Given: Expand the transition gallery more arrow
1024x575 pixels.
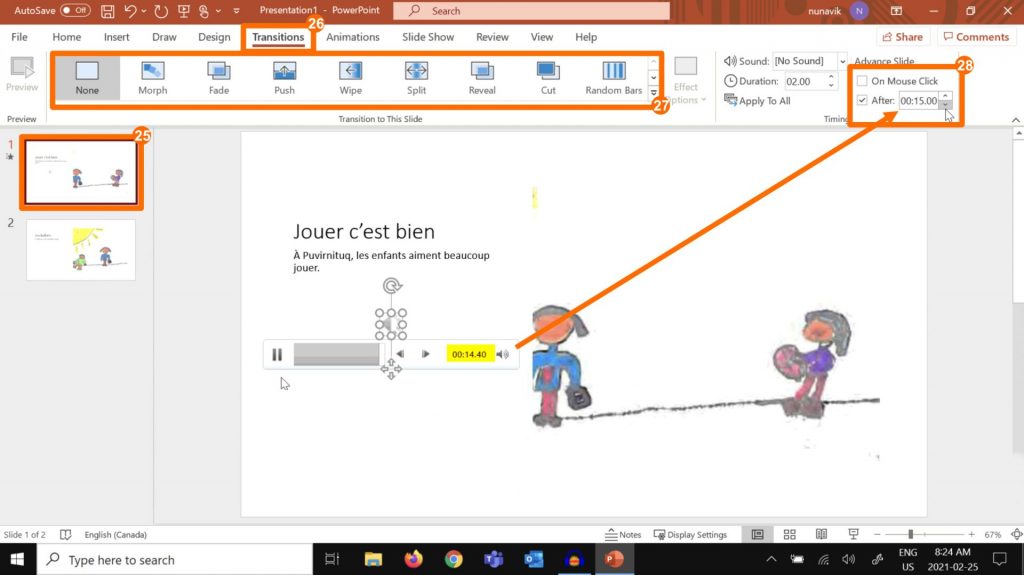Looking at the screenshot, I should point(654,93).
